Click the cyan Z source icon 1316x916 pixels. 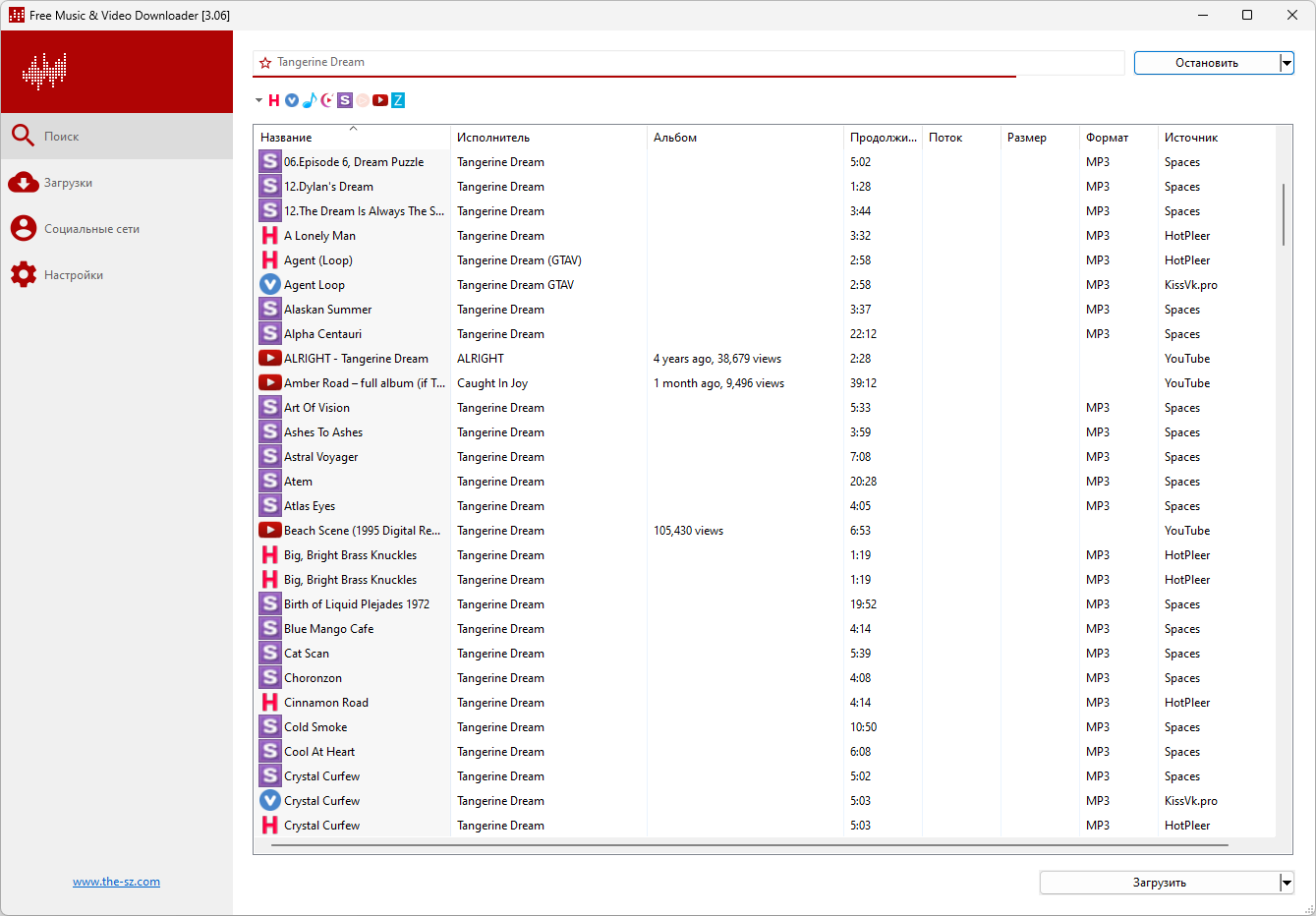(x=398, y=100)
